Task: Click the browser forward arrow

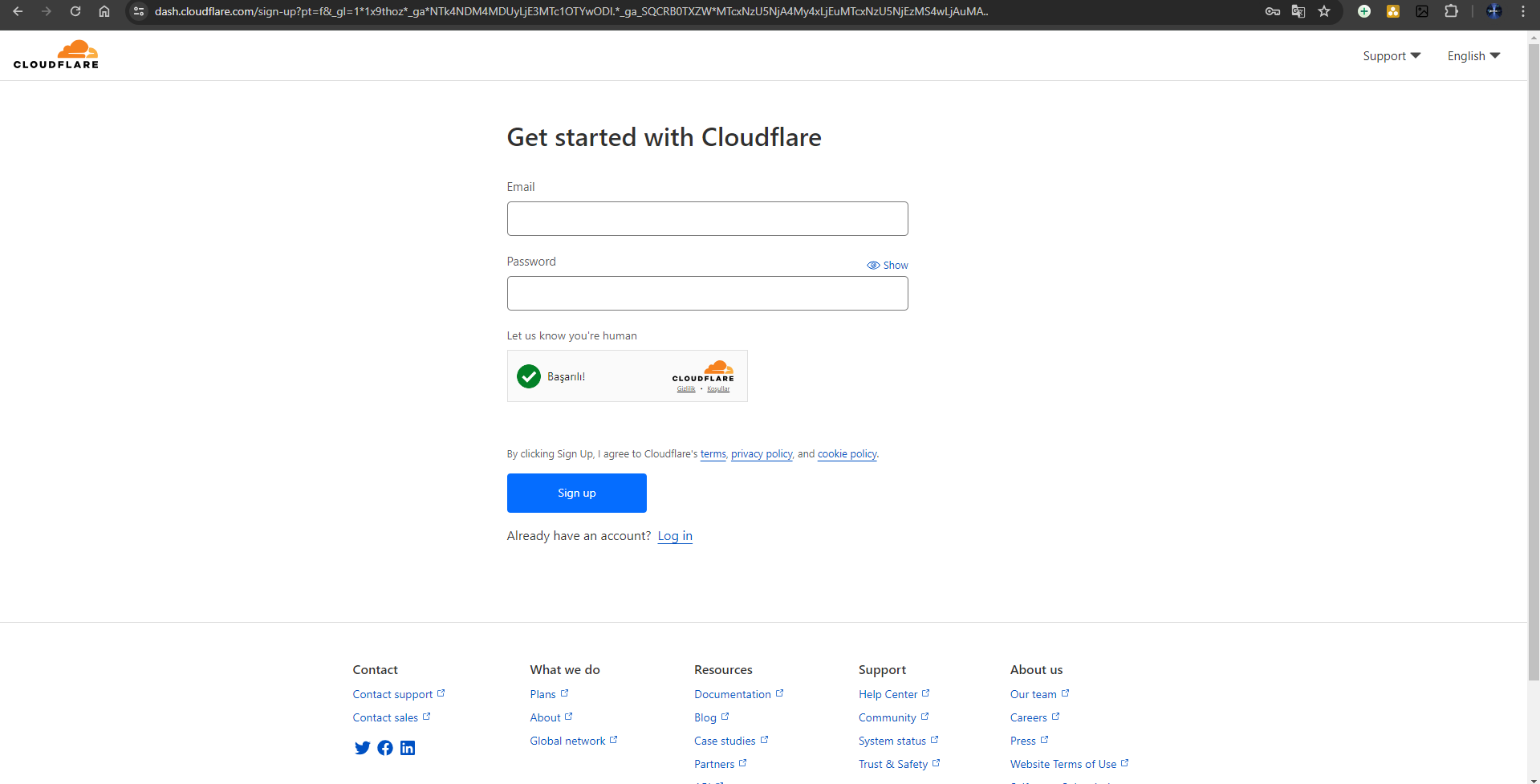Action: tap(47, 11)
